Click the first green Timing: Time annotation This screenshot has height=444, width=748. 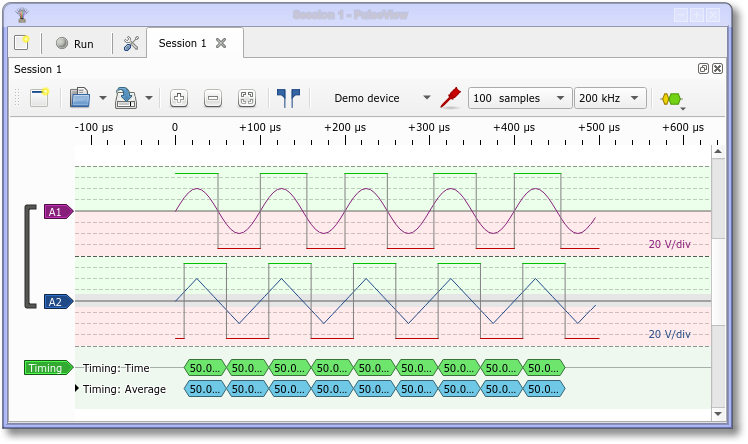click(x=205, y=368)
